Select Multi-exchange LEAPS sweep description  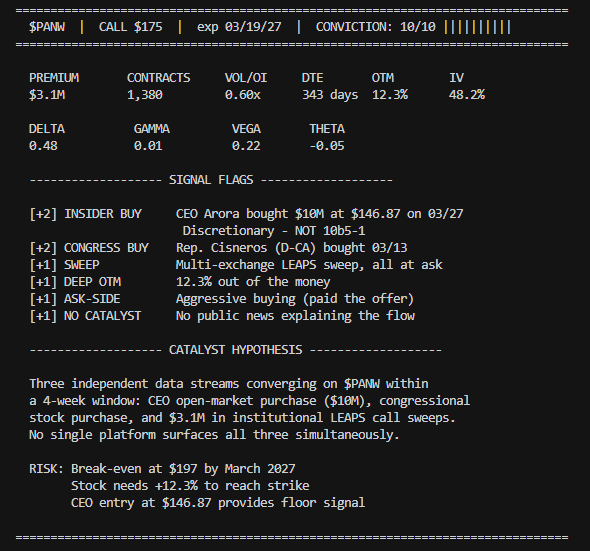pos(309,265)
